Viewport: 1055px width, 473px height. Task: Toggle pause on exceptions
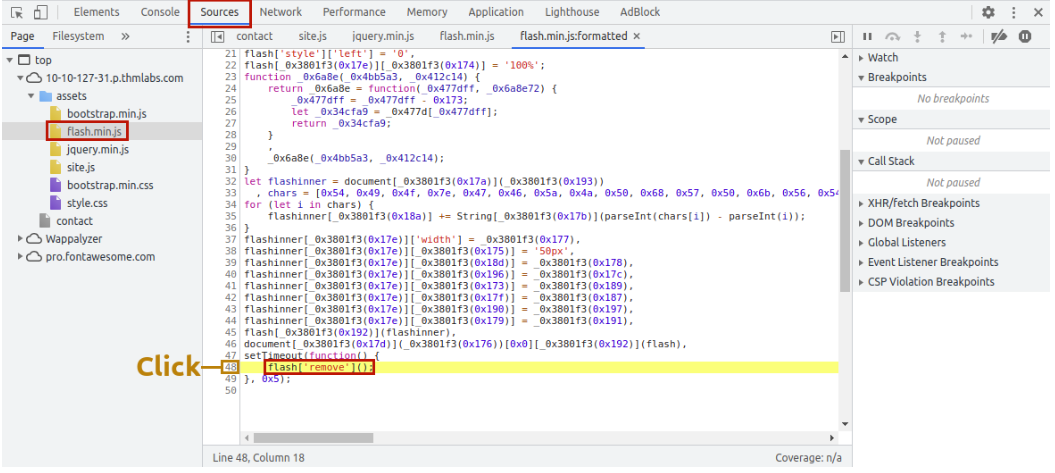pyautogui.click(x=1025, y=36)
